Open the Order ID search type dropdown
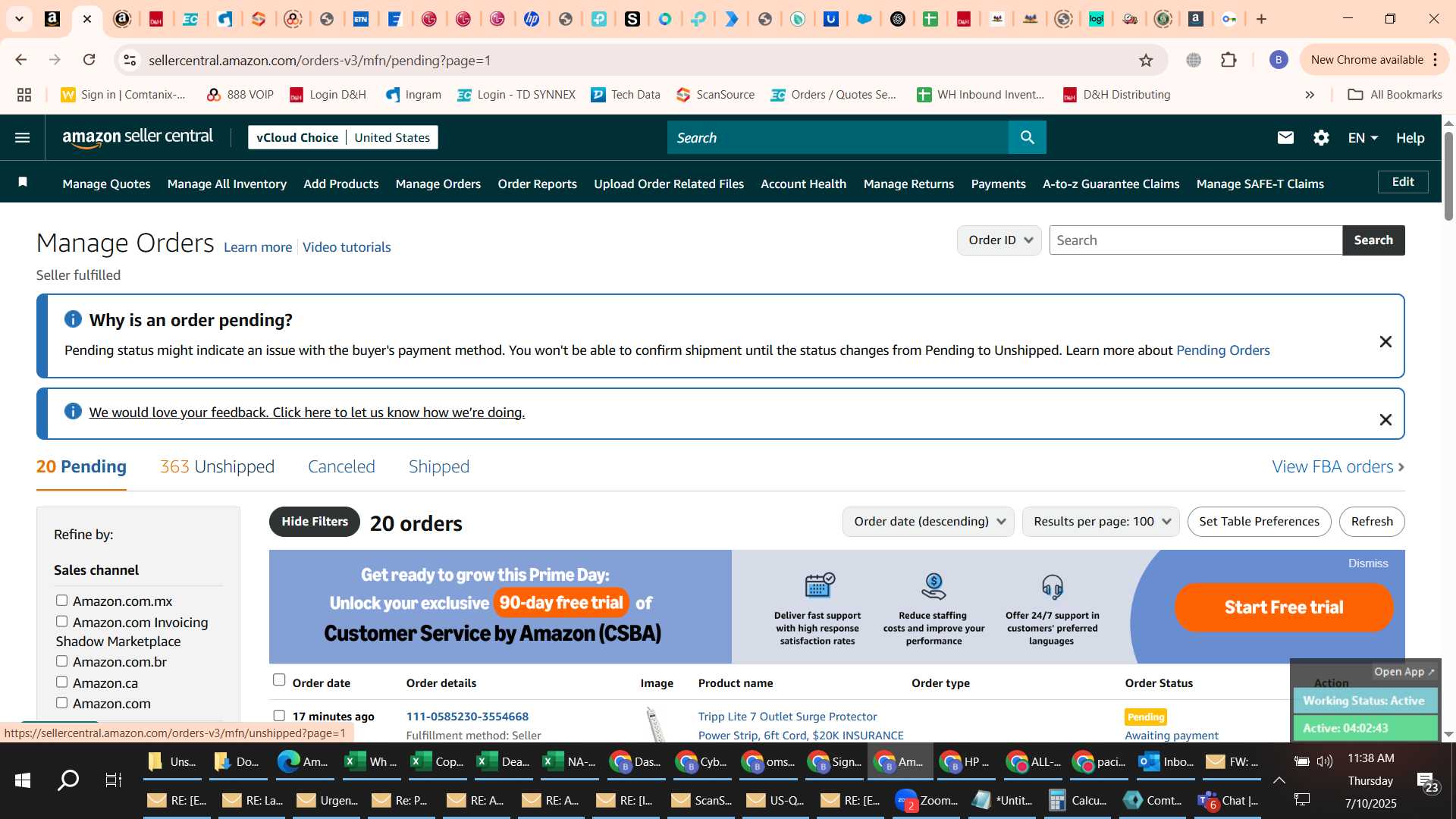The image size is (1456, 819). [x=999, y=240]
